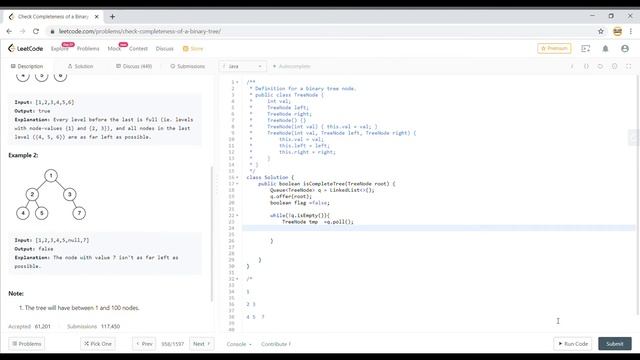Open the Submissions tab
The width and height of the screenshot is (640, 360).
187,66
